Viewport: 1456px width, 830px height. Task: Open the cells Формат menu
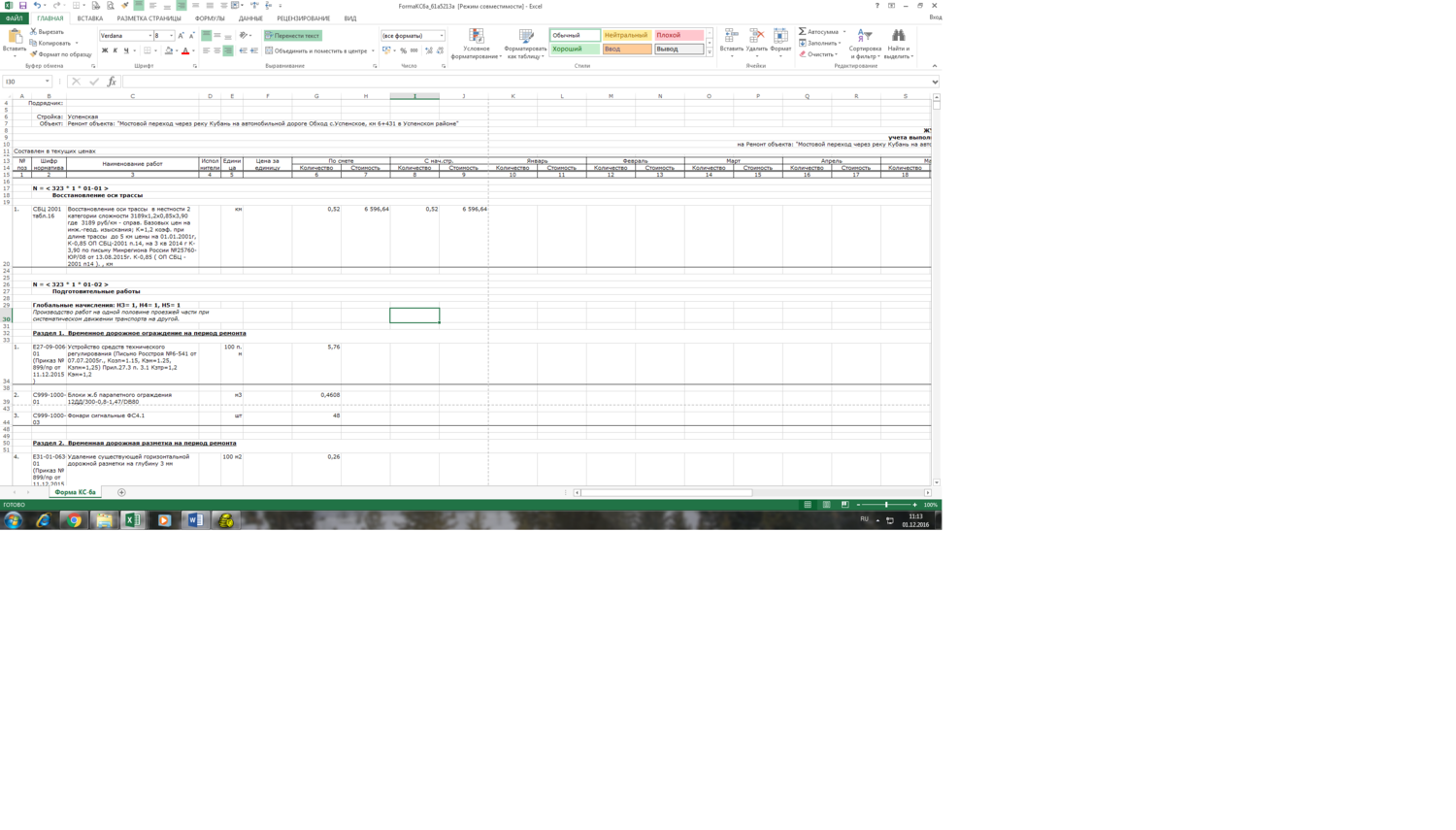tap(780, 42)
